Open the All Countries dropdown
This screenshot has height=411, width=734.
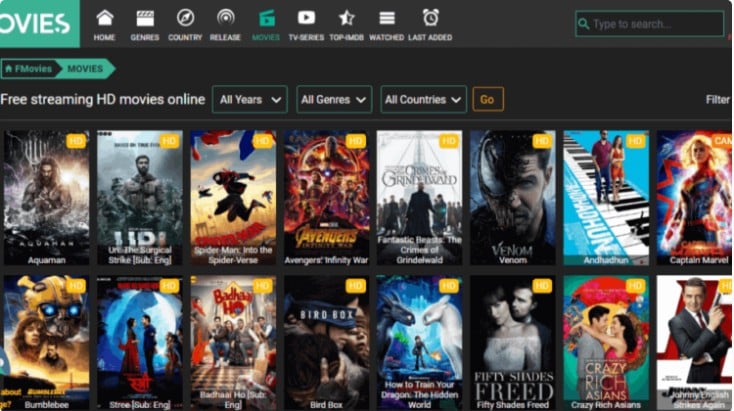423,99
